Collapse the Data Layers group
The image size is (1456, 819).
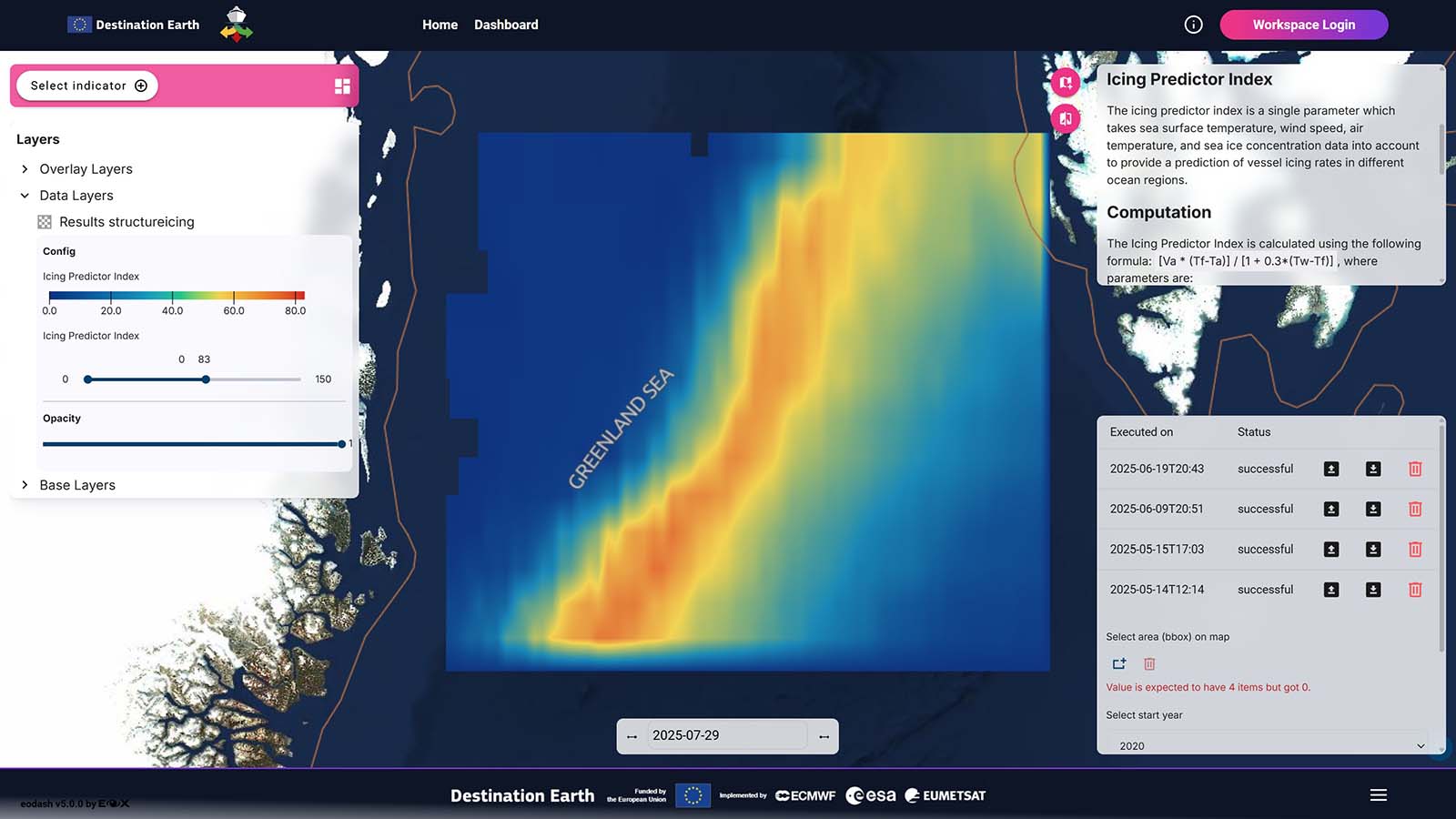[25, 196]
